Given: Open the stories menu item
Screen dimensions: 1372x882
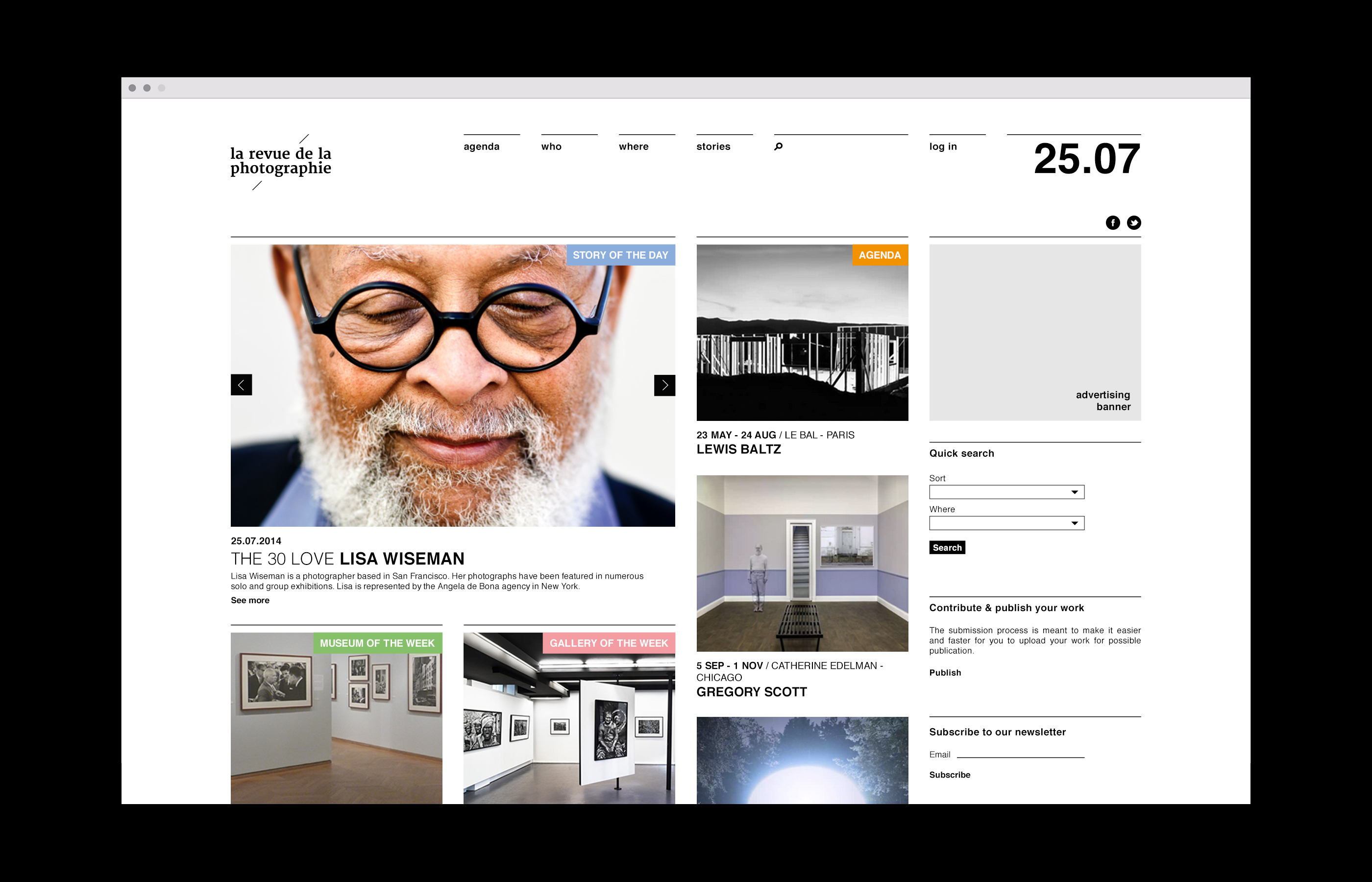Looking at the screenshot, I should pos(713,147).
